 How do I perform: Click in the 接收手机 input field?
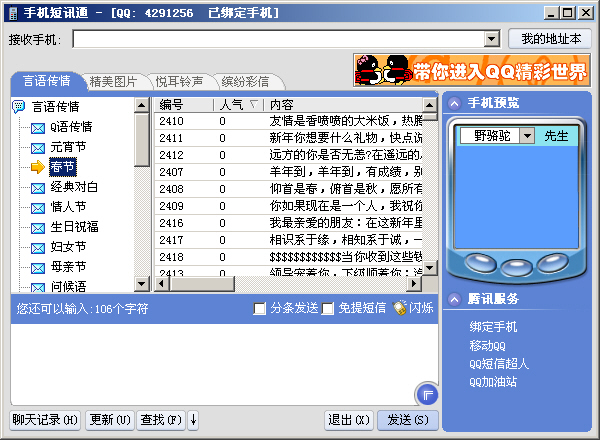[279, 39]
